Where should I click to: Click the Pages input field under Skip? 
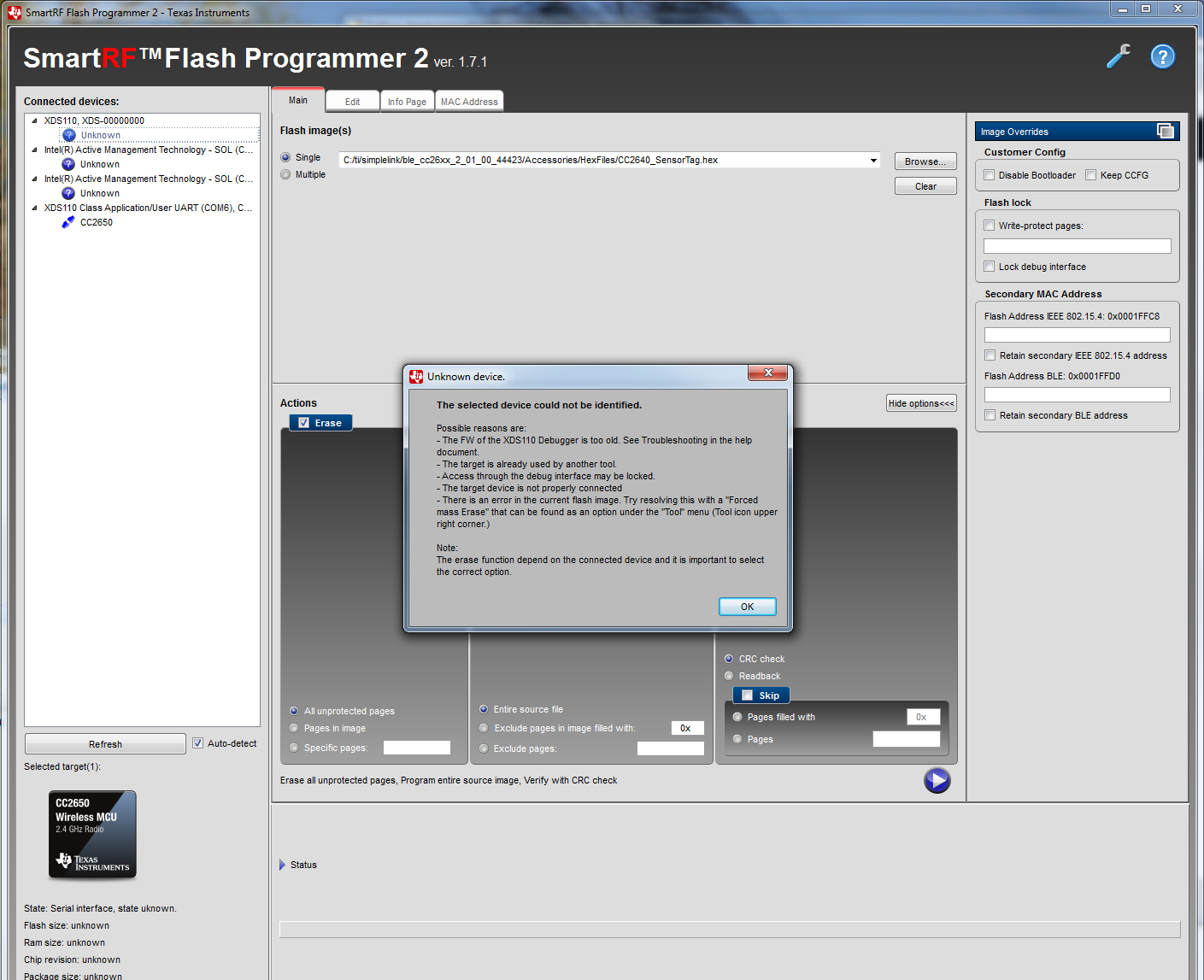tap(907, 739)
